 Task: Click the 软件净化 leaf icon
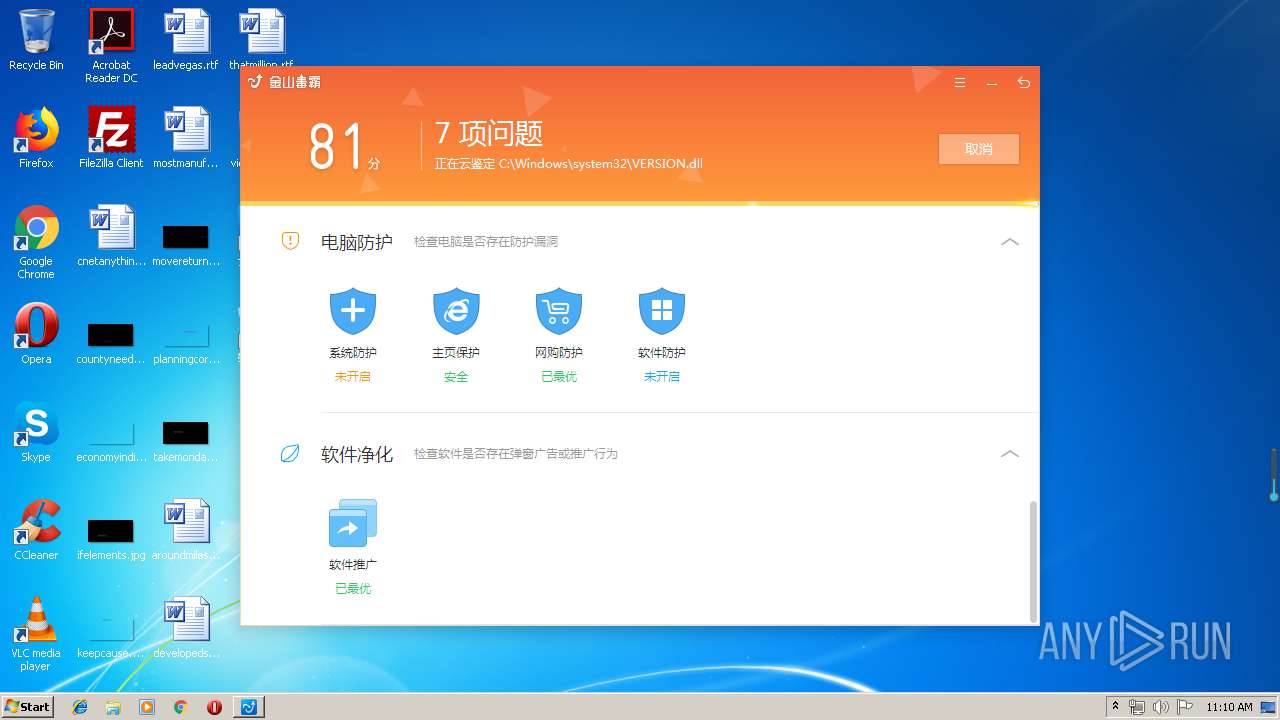point(290,453)
